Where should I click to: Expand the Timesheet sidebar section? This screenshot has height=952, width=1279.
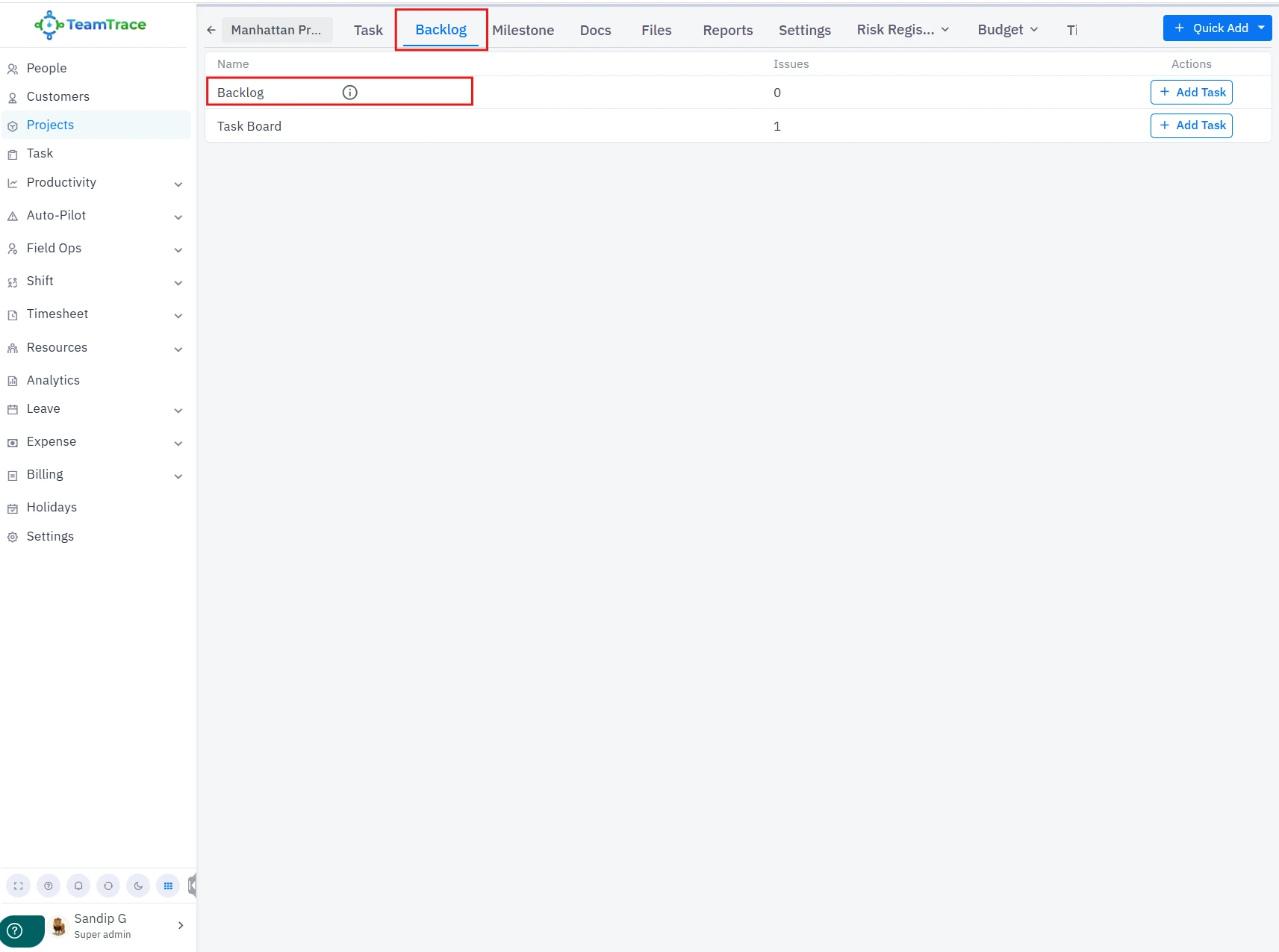pyautogui.click(x=178, y=315)
